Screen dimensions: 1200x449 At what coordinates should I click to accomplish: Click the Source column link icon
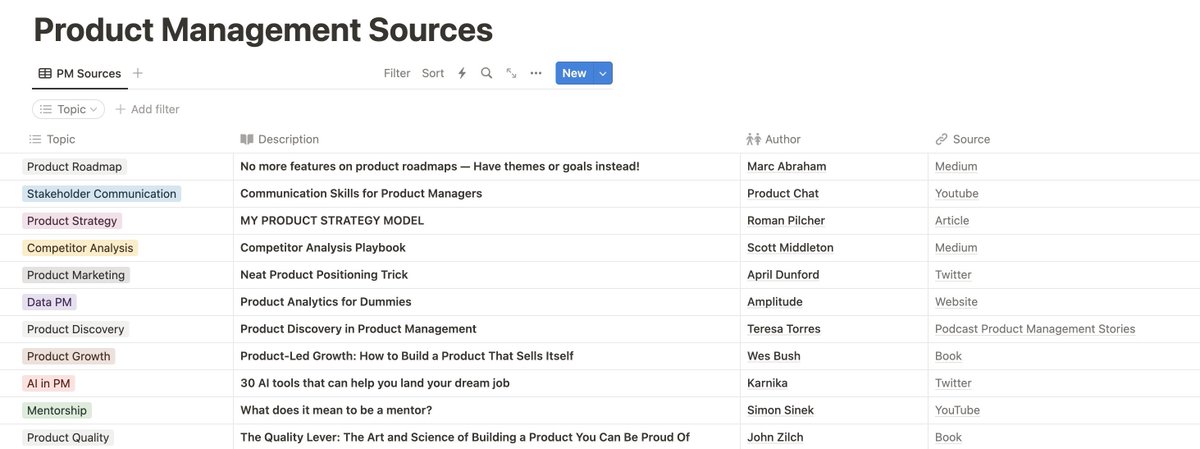tap(941, 139)
